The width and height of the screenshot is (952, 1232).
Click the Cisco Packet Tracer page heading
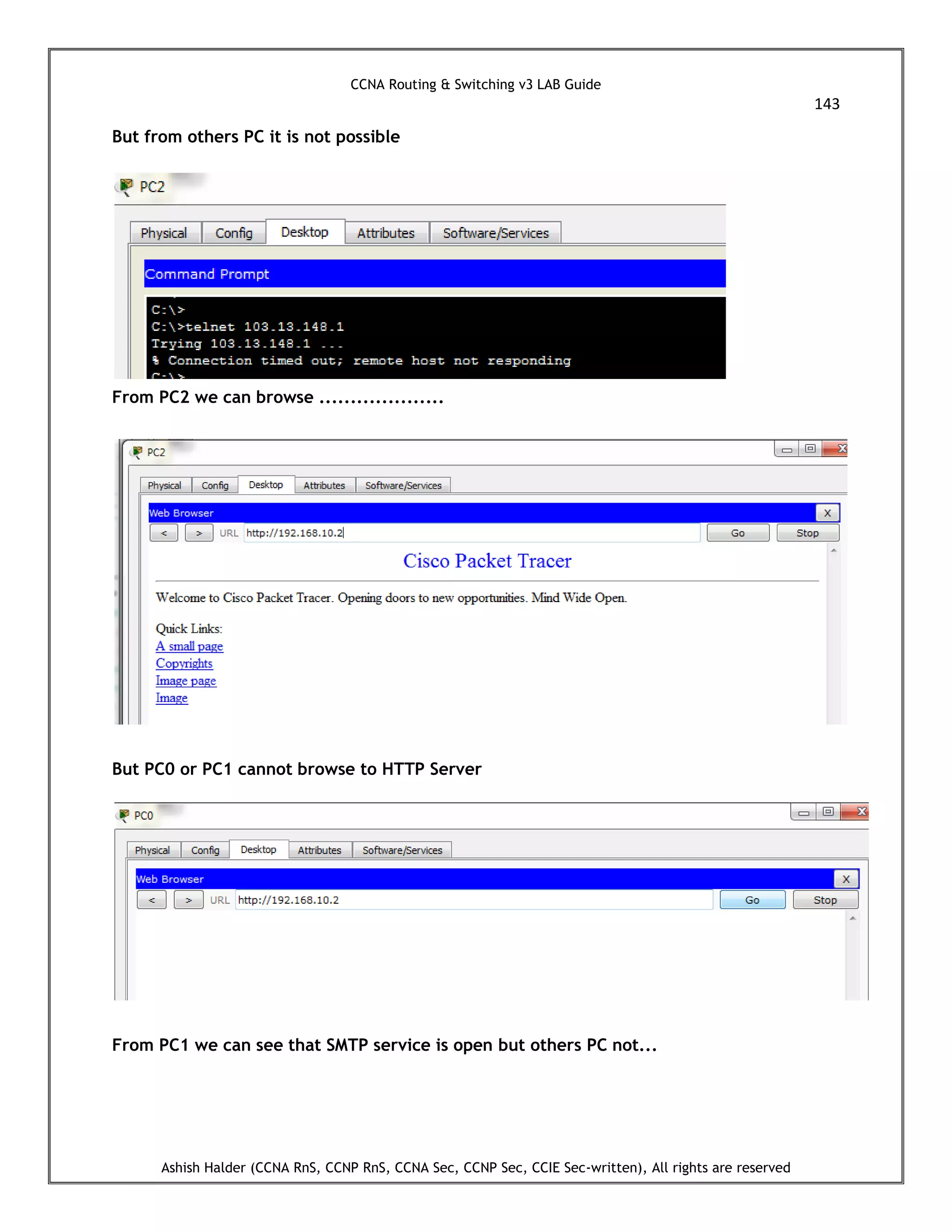click(487, 561)
